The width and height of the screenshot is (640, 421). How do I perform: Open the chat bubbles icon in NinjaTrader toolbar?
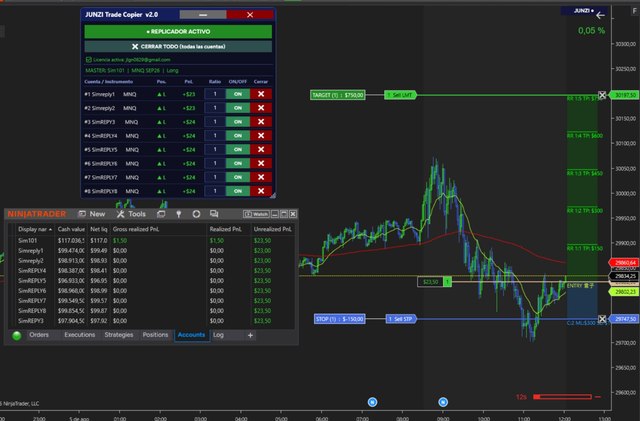pyautogui.click(x=214, y=214)
